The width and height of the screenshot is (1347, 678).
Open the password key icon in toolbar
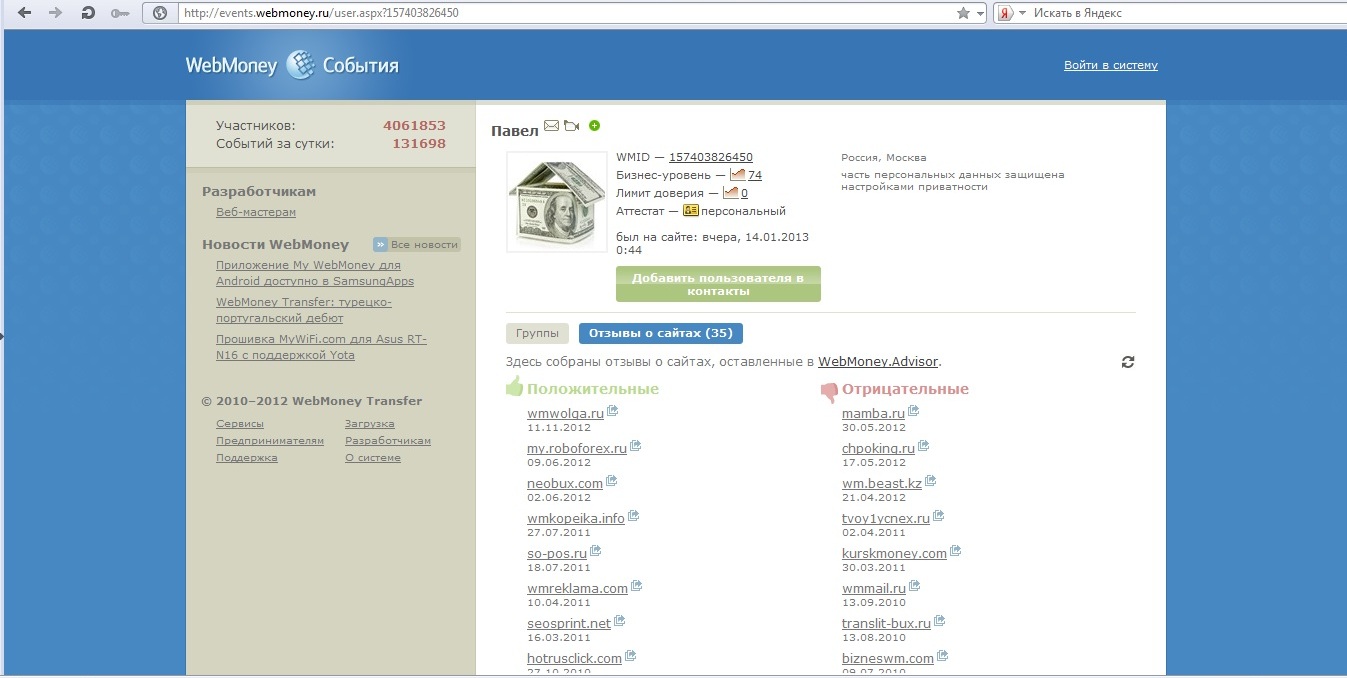pos(120,13)
